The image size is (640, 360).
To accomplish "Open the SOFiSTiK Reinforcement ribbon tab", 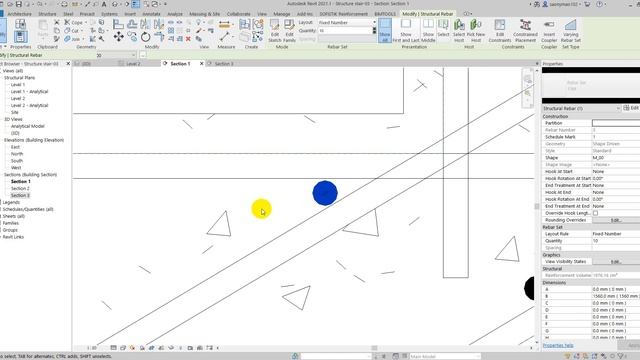I will pos(343,14).
